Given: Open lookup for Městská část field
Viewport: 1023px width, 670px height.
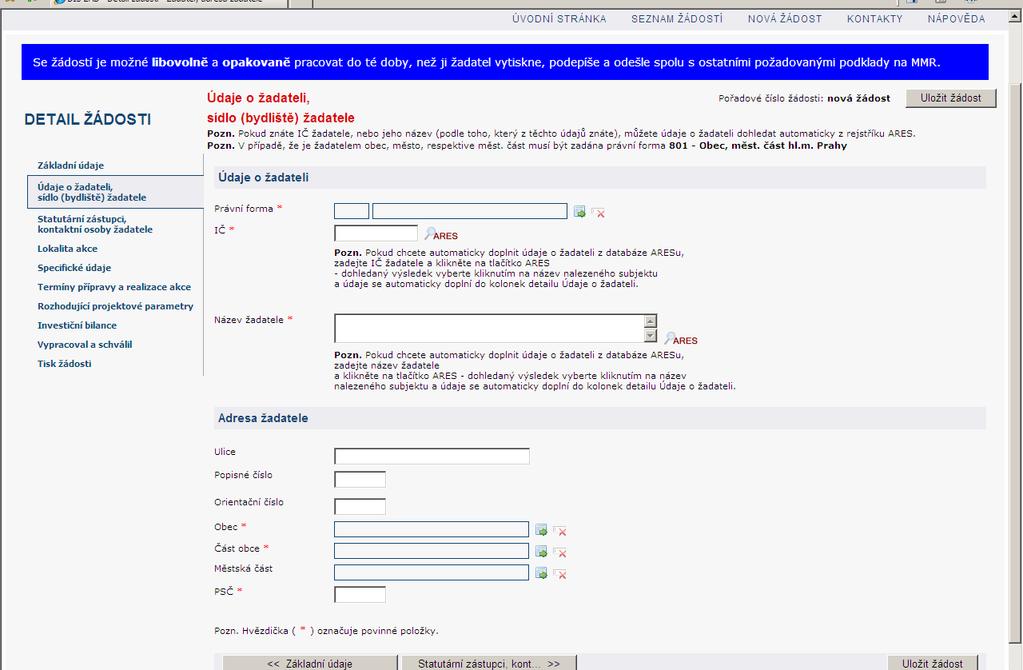Looking at the screenshot, I should tap(541, 573).
